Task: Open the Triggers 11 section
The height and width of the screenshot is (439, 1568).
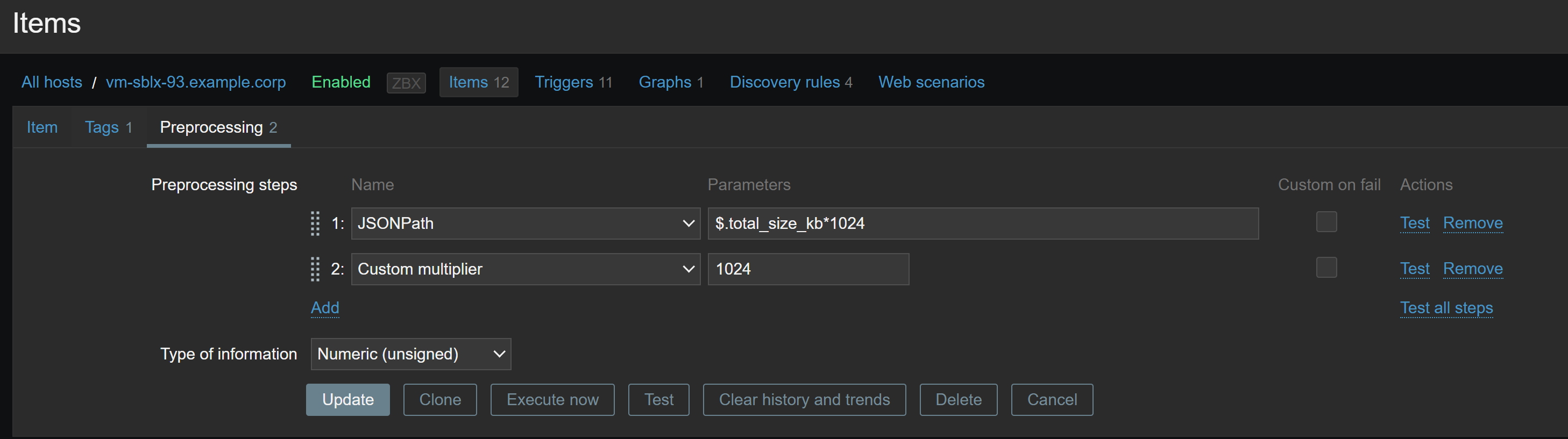Action: click(x=573, y=82)
